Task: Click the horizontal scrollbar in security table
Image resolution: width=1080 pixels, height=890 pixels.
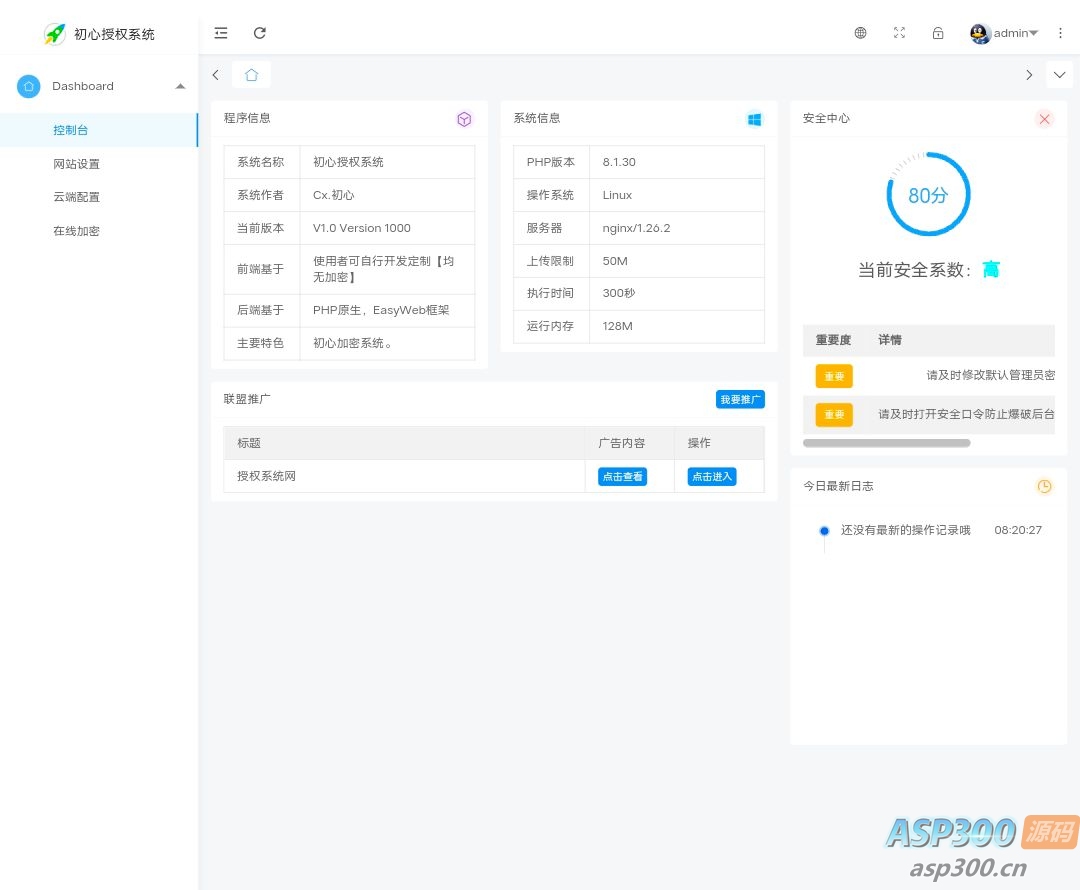Action: (x=886, y=443)
